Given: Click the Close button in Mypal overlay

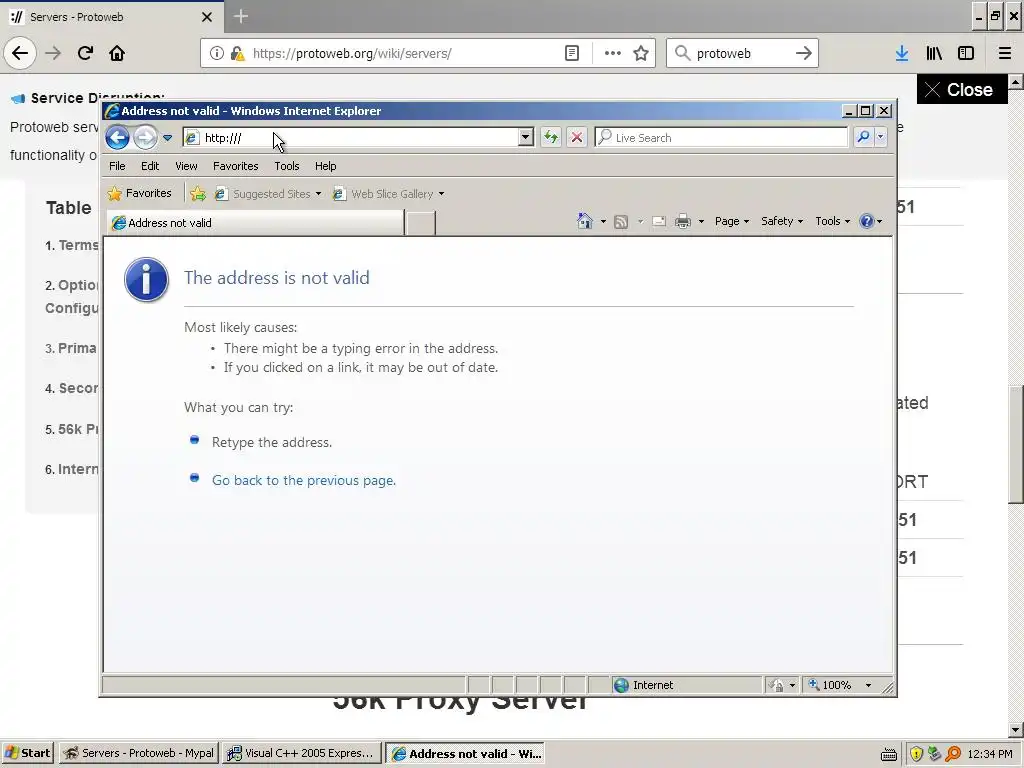Looking at the screenshot, I should coord(961,89).
